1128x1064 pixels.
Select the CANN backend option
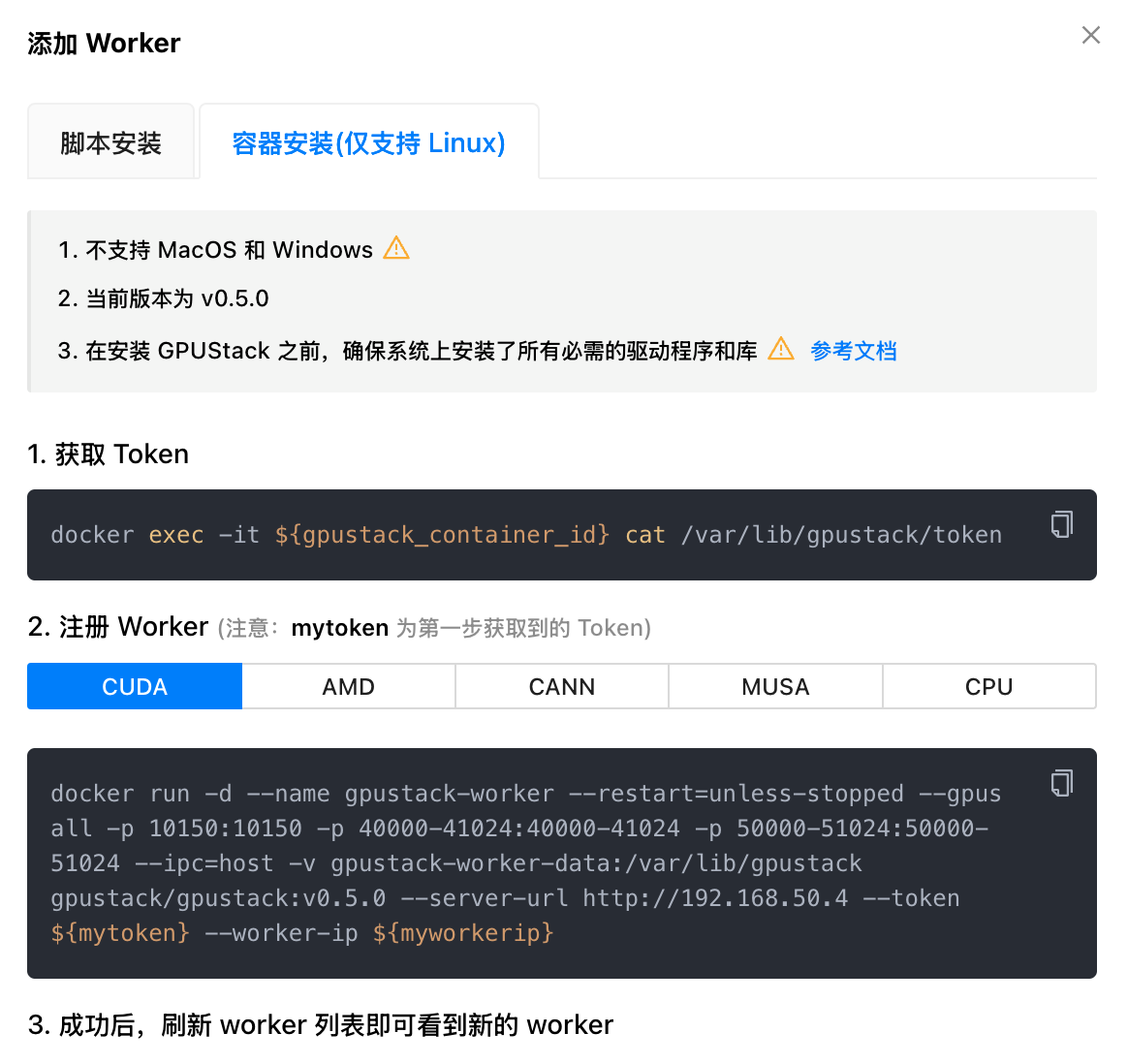coord(562,686)
